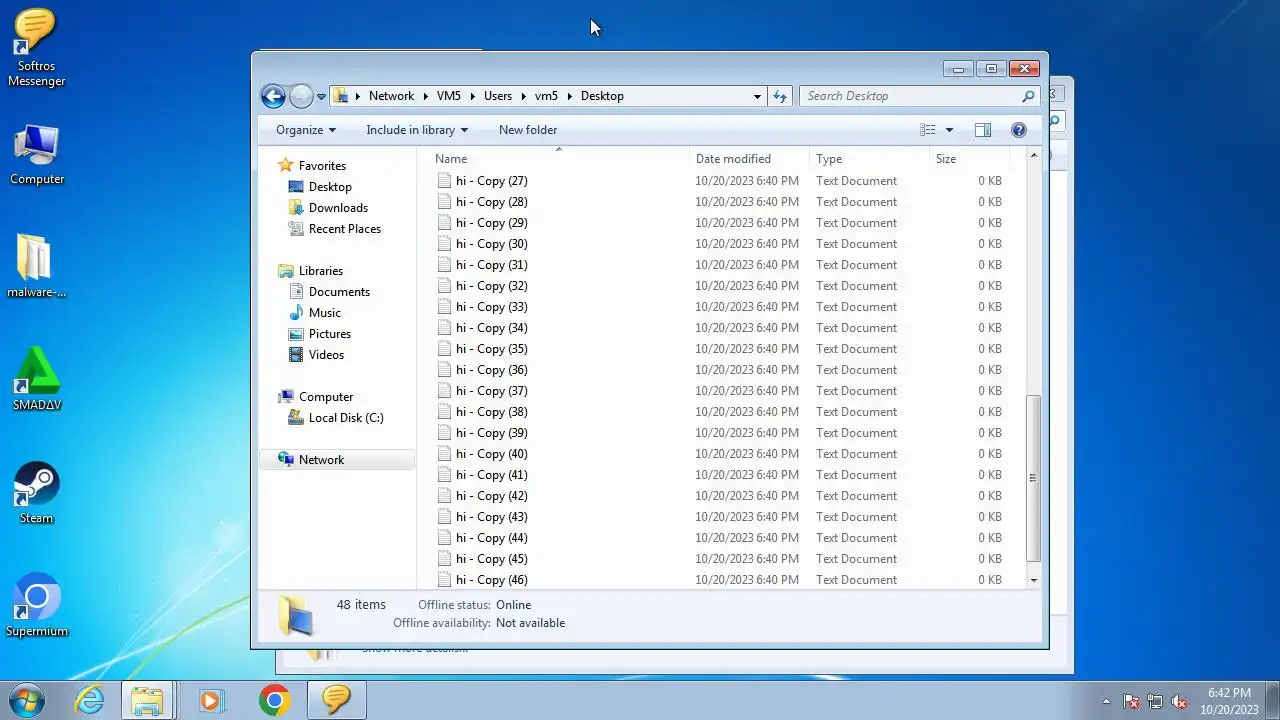This screenshot has width=1280, height=720.
Task: Show hidden tray icons arrow
Action: point(1106,701)
